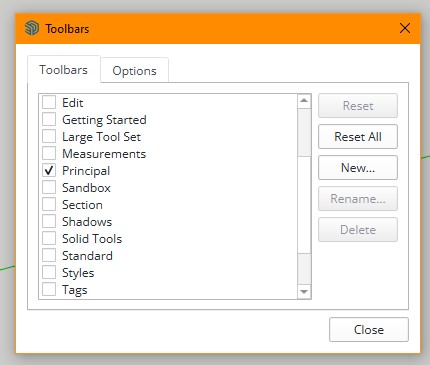Switch to the Options tab
The height and width of the screenshot is (365, 430).
134,70
